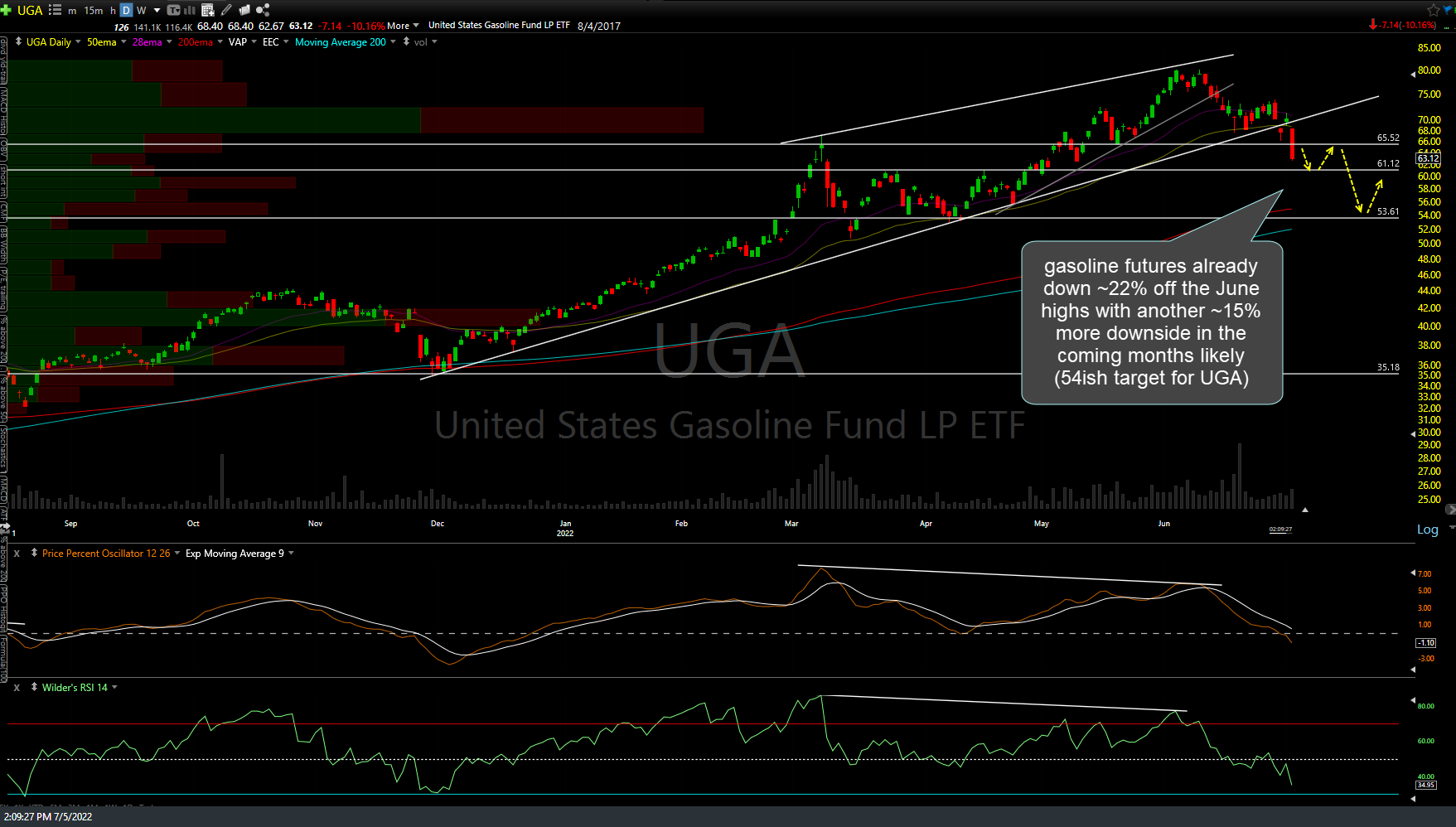Click the UGA ticker symbol field
The width and height of the screenshot is (1456, 827).
pos(30,10)
